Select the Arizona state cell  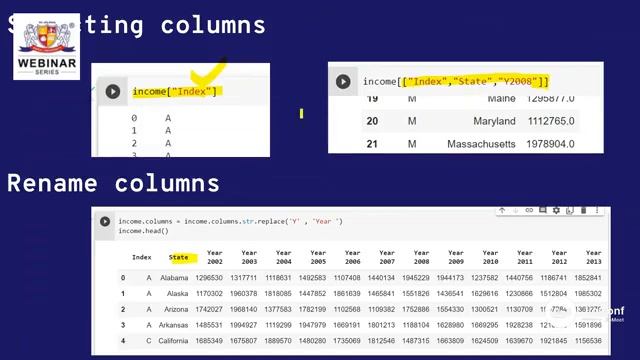(x=176, y=309)
